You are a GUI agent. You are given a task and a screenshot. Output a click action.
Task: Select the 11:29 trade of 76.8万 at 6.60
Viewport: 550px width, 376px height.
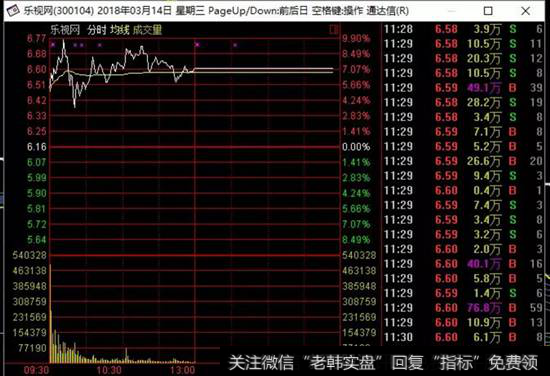coord(463,308)
